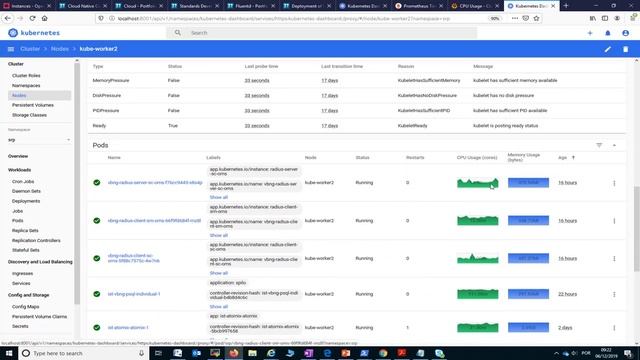This screenshot has width=640, height=360.
Task: Open the notifications bell icon
Action: pos(608,33)
